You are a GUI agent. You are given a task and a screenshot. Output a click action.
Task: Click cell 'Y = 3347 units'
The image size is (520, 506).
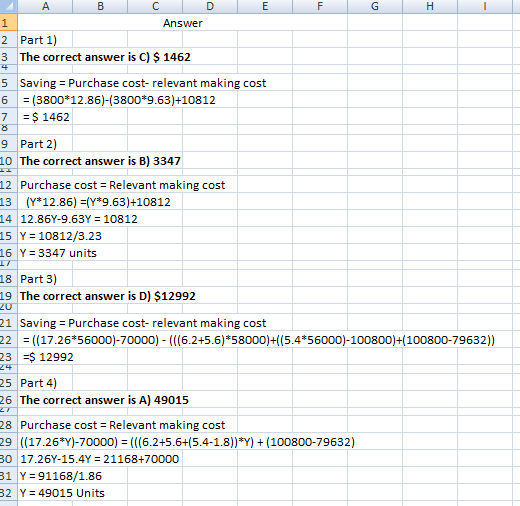[58, 253]
